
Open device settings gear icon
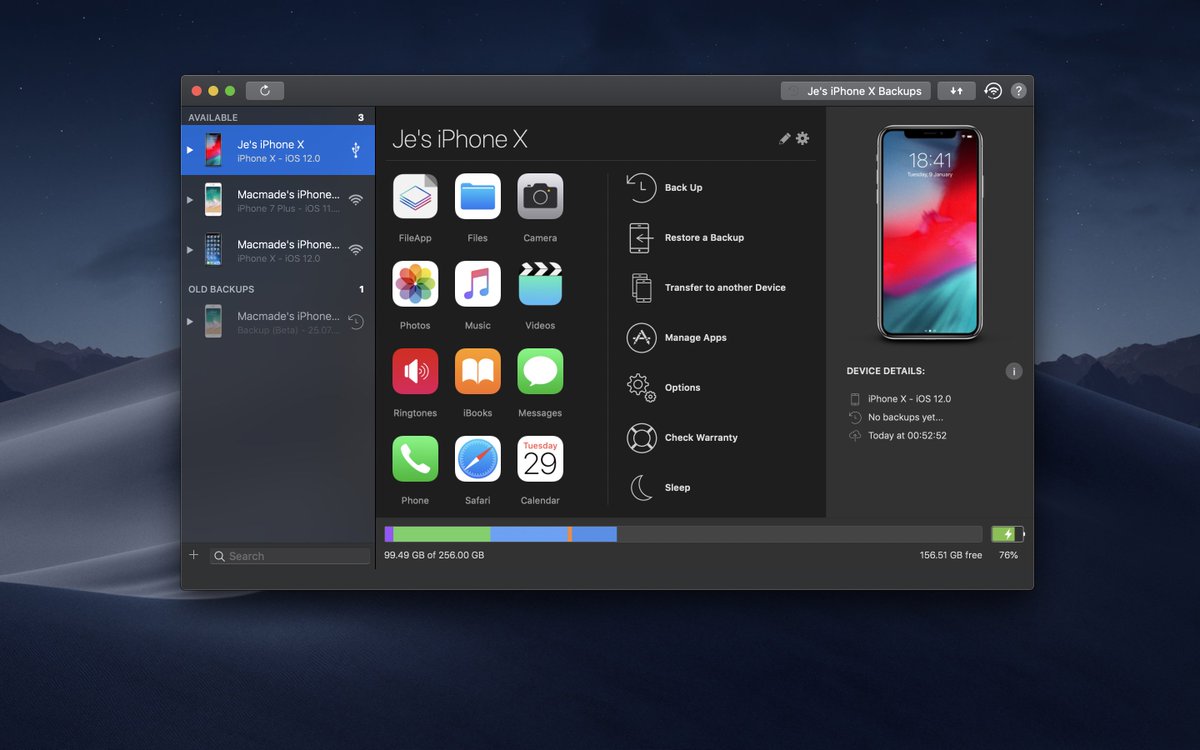coord(802,139)
